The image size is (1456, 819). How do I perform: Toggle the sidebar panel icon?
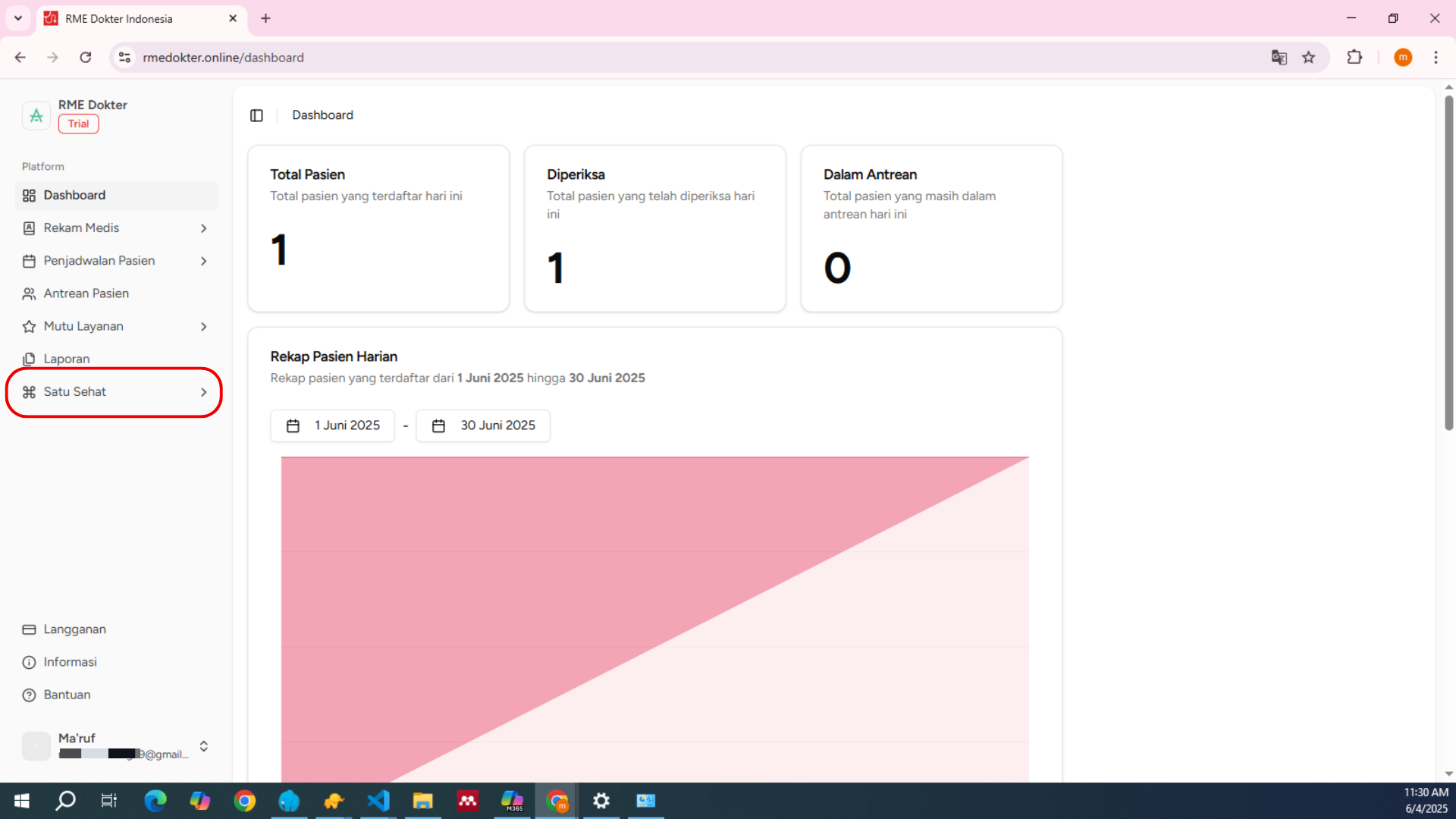(x=256, y=115)
